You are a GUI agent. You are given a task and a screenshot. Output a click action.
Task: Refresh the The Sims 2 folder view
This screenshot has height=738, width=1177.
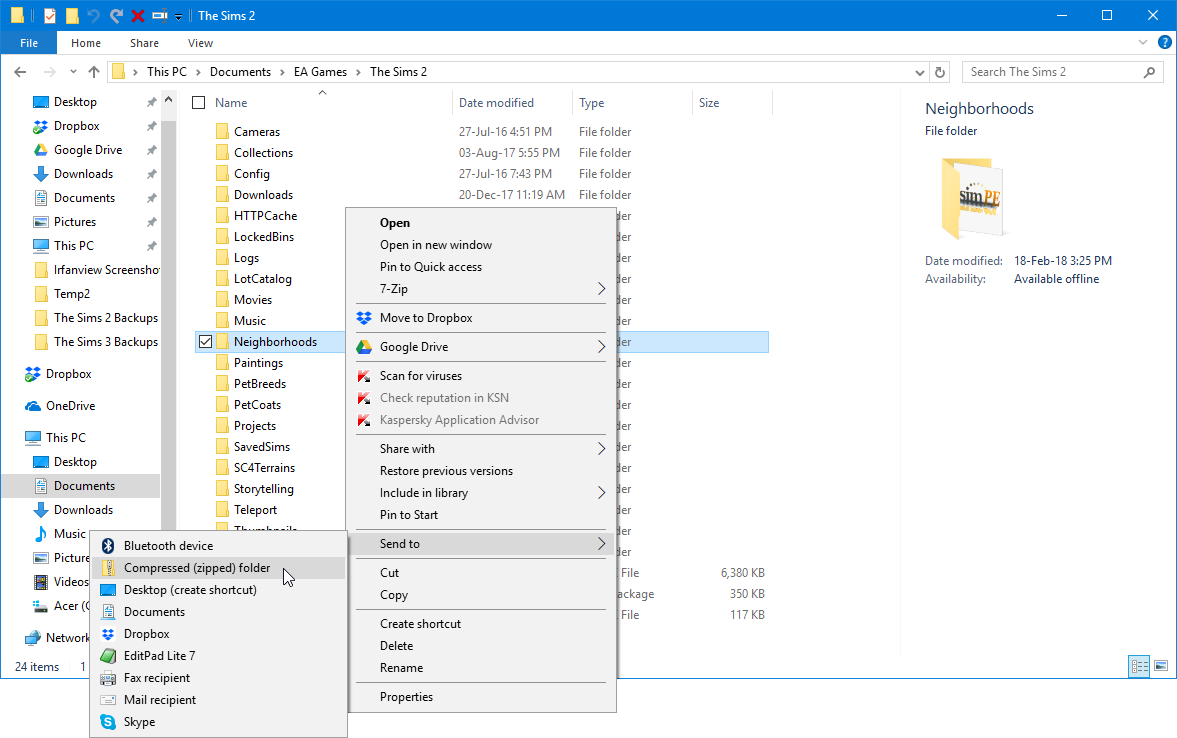(x=940, y=72)
